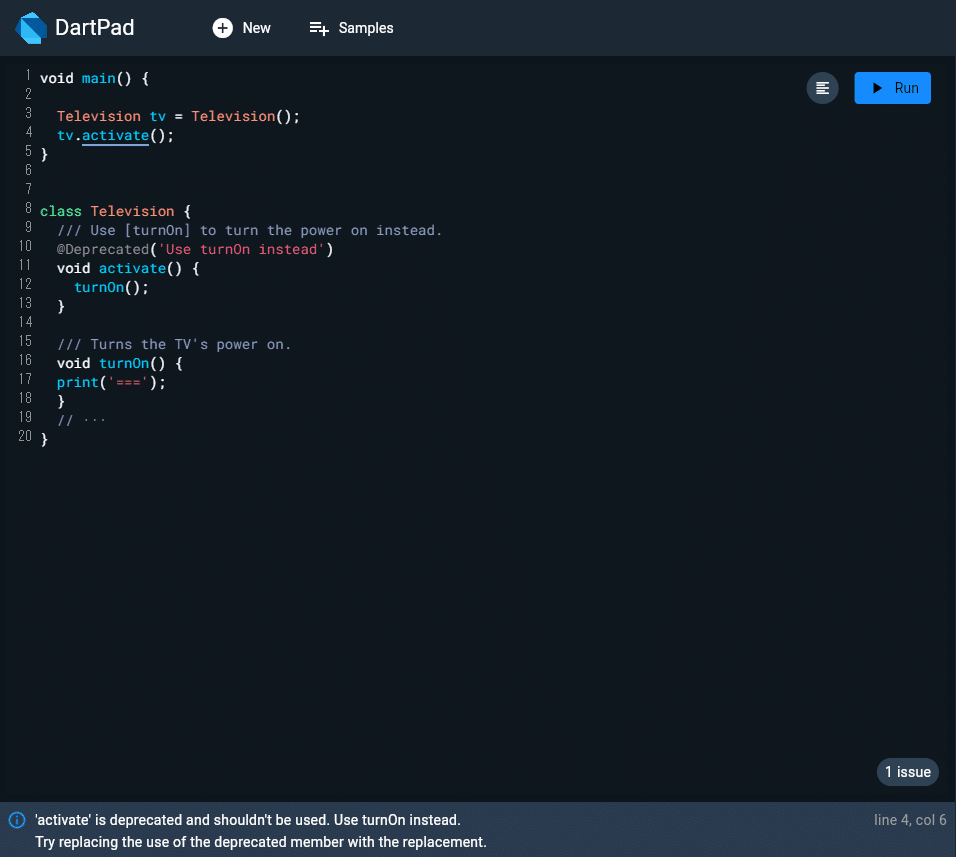Image resolution: width=956 pixels, height=857 pixels.
Task: Click print('===') statement
Action: (111, 382)
